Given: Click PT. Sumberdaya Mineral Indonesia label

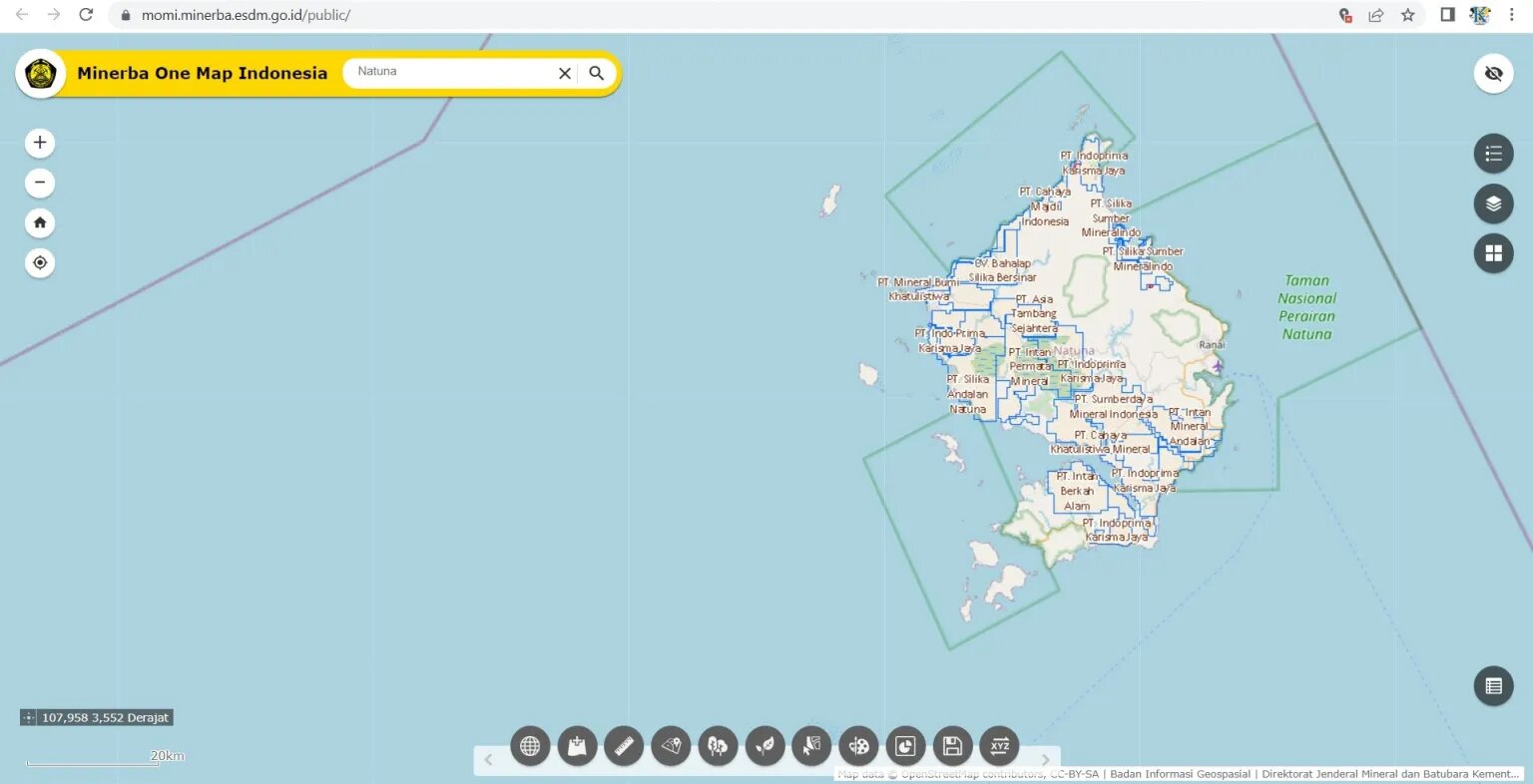Looking at the screenshot, I should (x=1114, y=406).
